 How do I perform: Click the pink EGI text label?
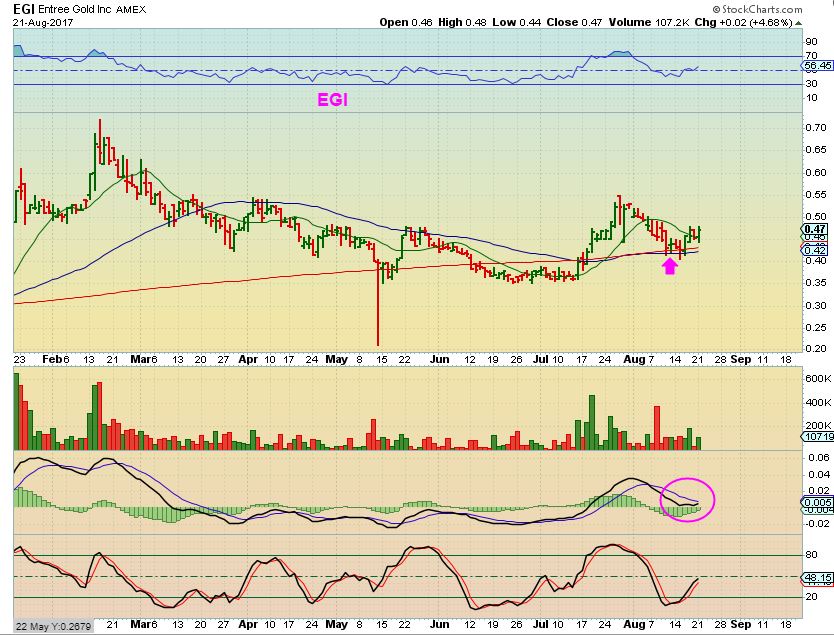pos(332,99)
